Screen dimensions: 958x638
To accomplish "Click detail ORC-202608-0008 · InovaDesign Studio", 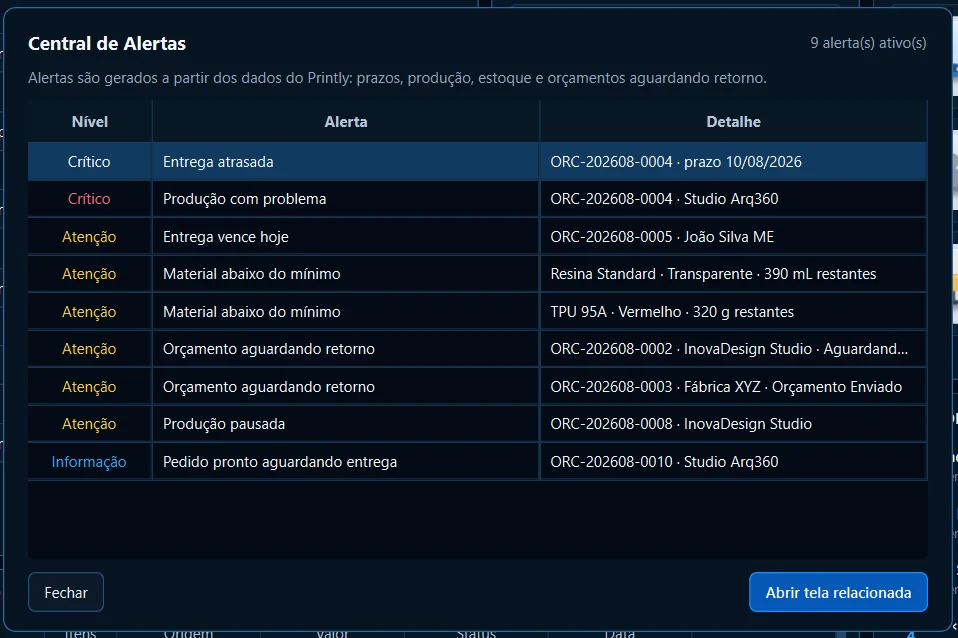I will point(681,424).
